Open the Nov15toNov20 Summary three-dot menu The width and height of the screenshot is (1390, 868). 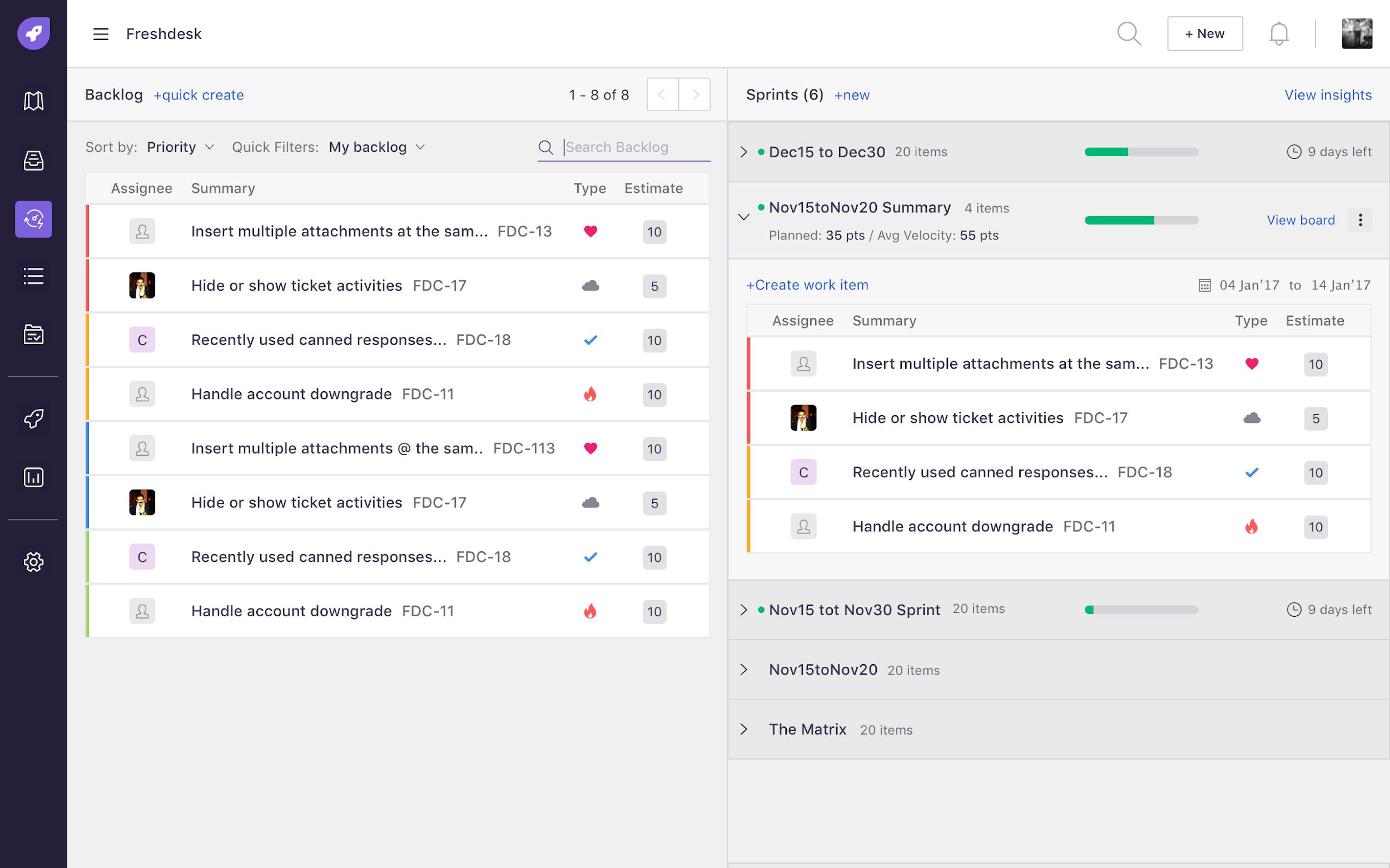coord(1360,220)
